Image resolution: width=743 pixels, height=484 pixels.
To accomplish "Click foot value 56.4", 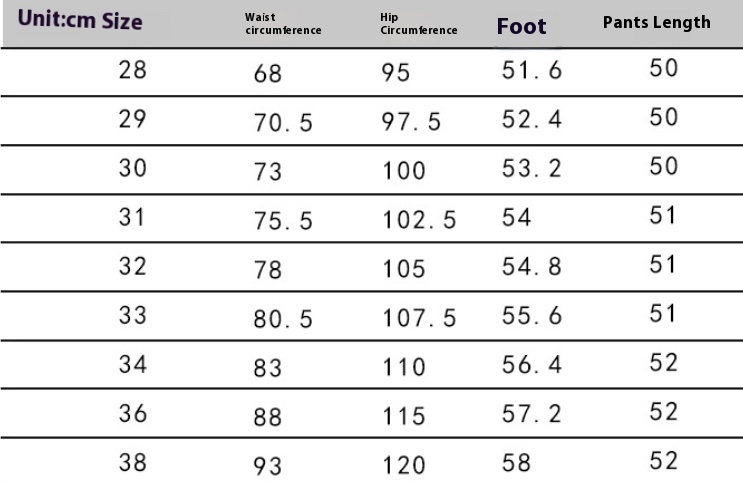I will pos(532,365).
